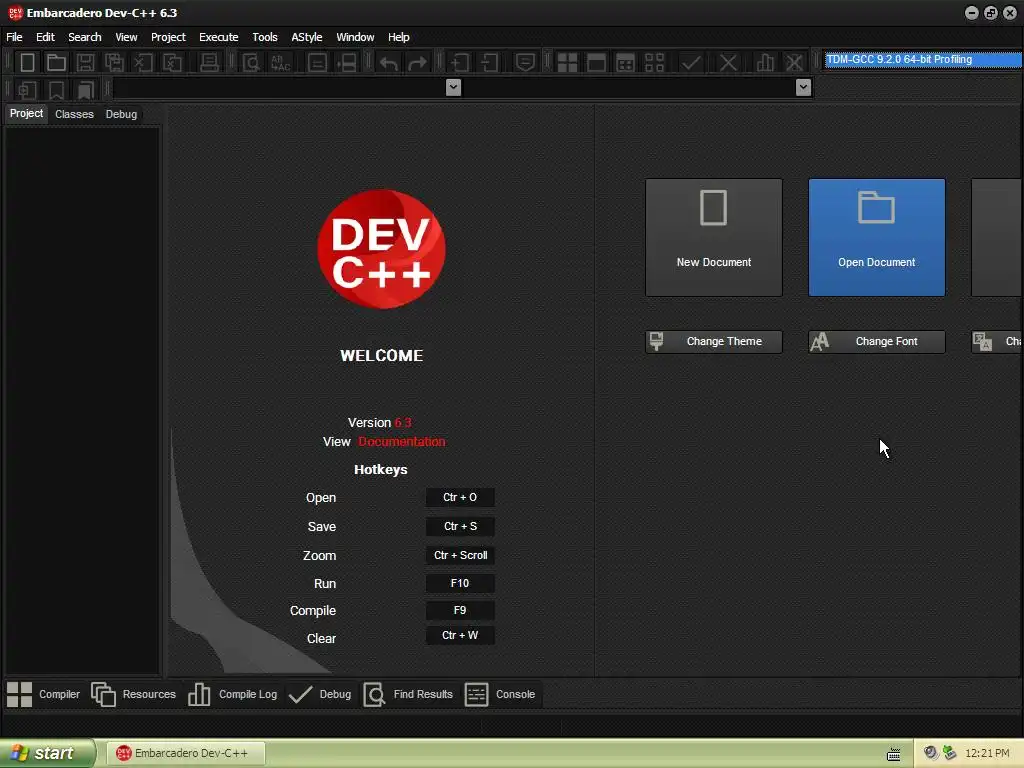Click the Indent icon in the toolbar
1024x768 pixels.
click(460, 63)
